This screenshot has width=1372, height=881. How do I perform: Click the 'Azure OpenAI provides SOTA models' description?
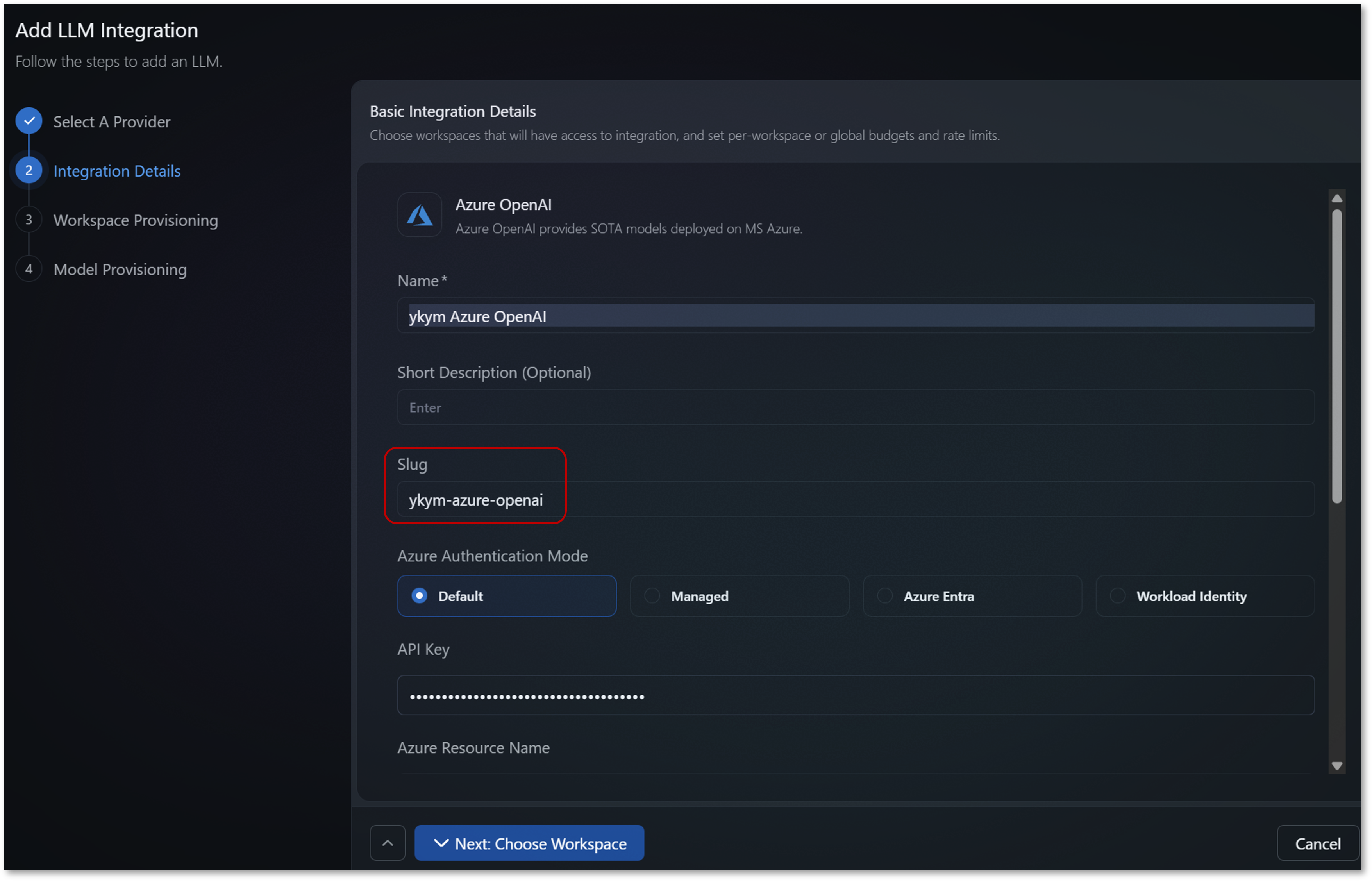tap(629, 229)
